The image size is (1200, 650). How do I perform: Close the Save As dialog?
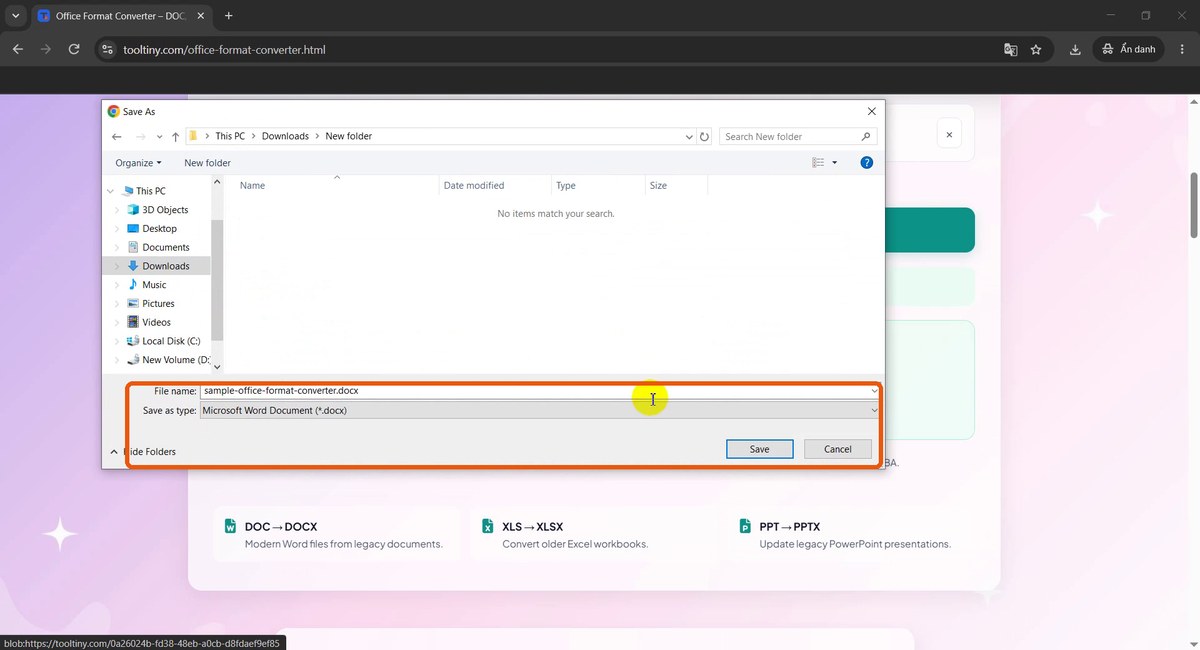tap(871, 111)
